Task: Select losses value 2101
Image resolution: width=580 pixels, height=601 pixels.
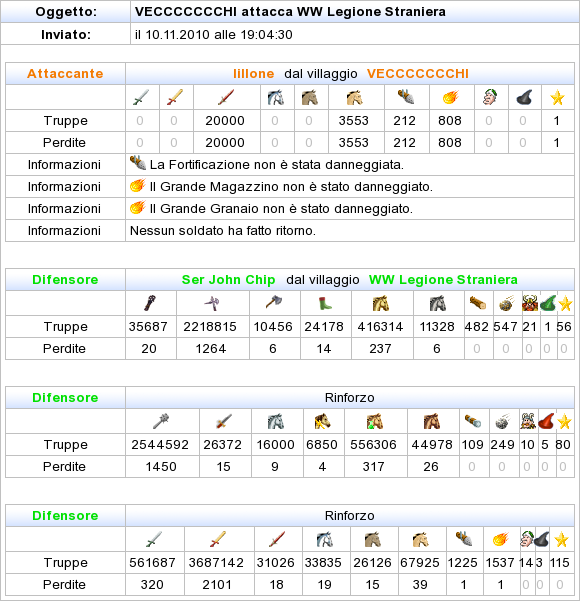Action: tap(217, 585)
